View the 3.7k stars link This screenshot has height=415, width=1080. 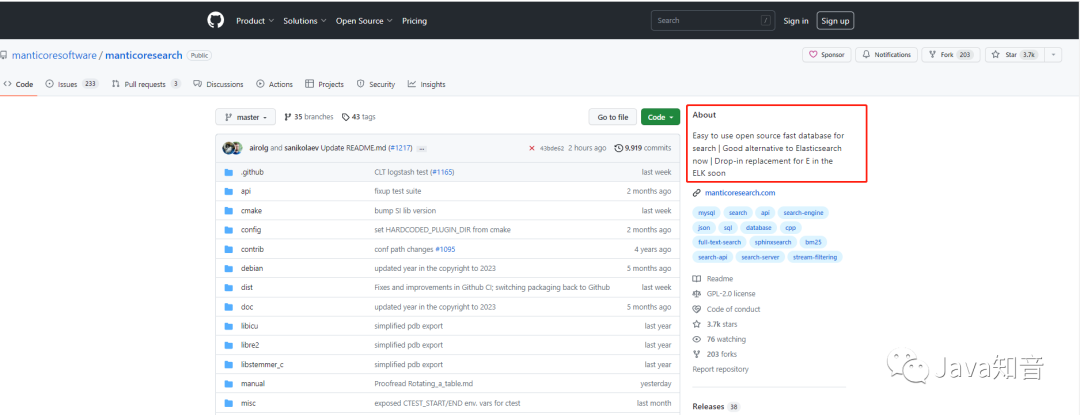point(714,324)
